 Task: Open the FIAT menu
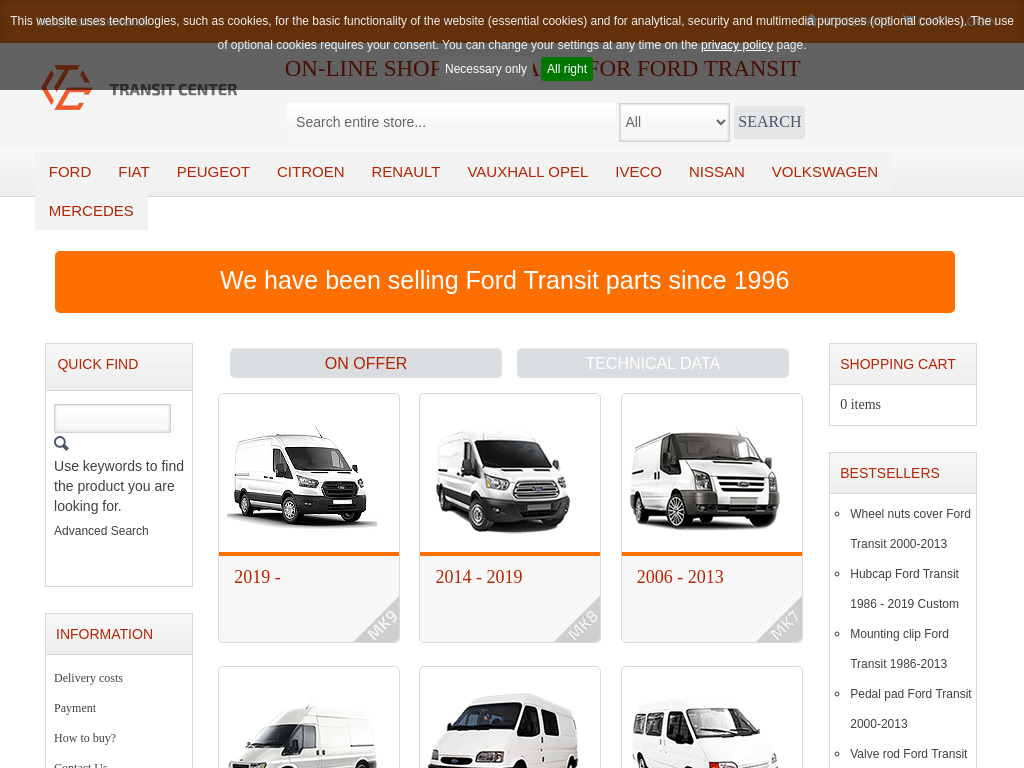click(134, 172)
